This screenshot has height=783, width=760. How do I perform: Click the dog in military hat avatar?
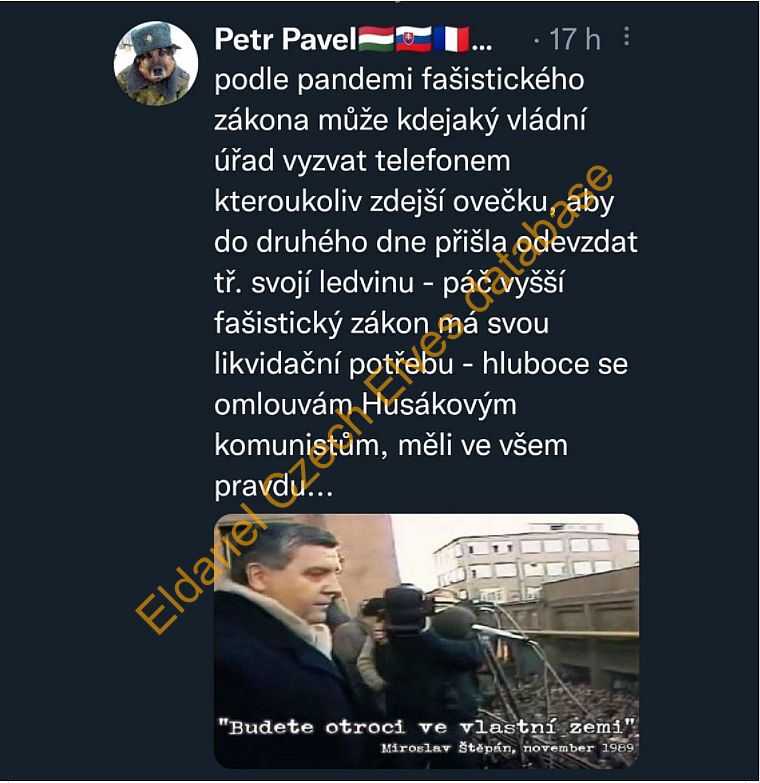pyautogui.click(x=156, y=63)
